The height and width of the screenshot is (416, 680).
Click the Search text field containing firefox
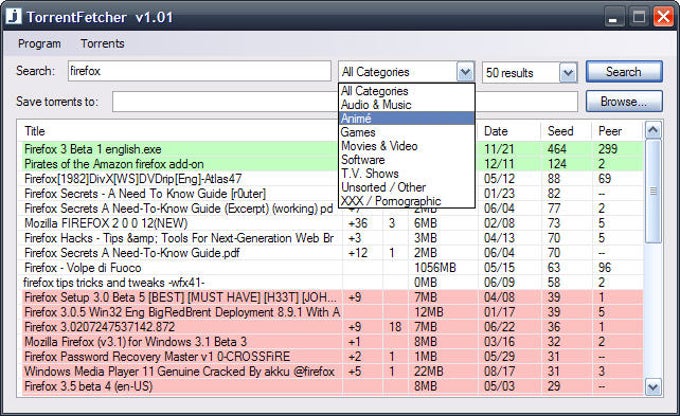pyautogui.click(x=199, y=71)
